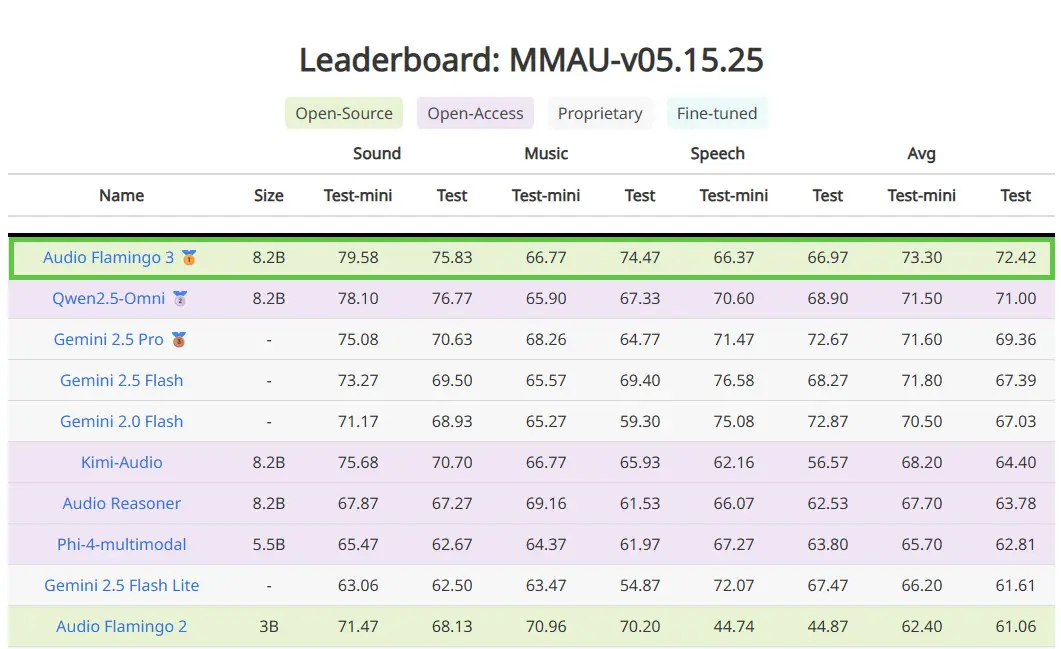Select the Fine-tuned legend badge
1061x649 pixels.
717,113
